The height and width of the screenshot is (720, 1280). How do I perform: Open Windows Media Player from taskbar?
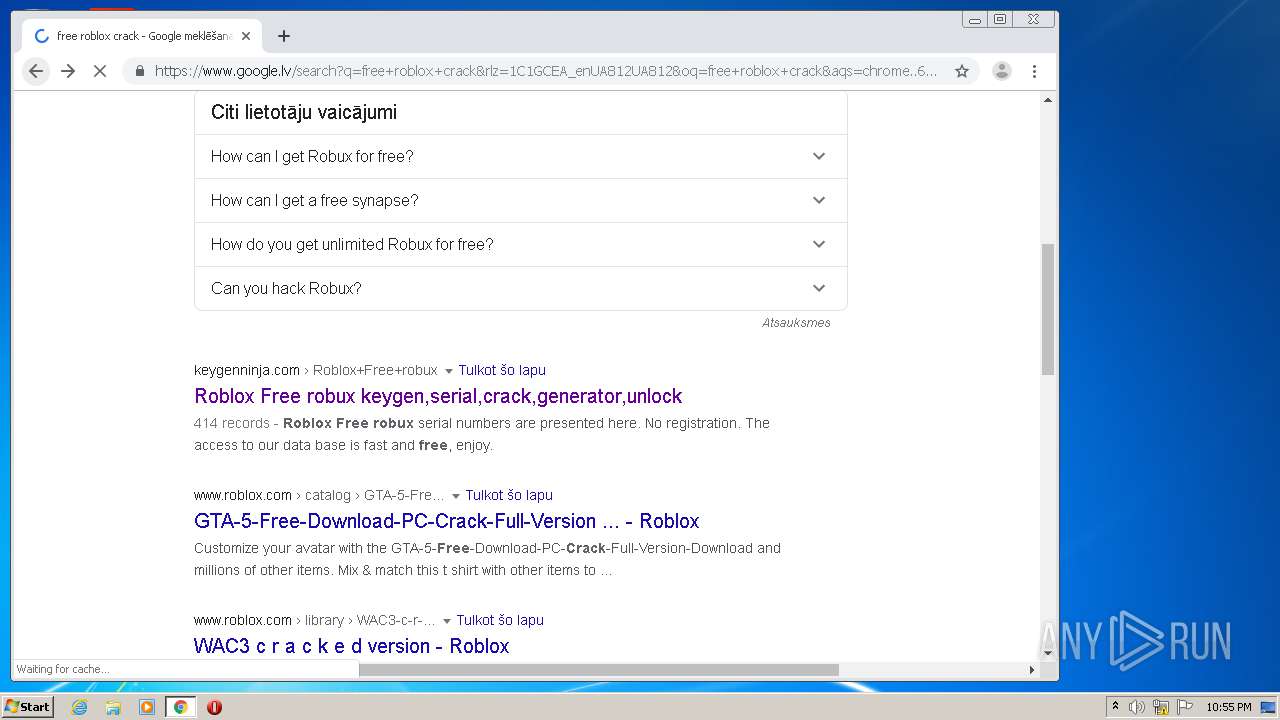click(147, 707)
